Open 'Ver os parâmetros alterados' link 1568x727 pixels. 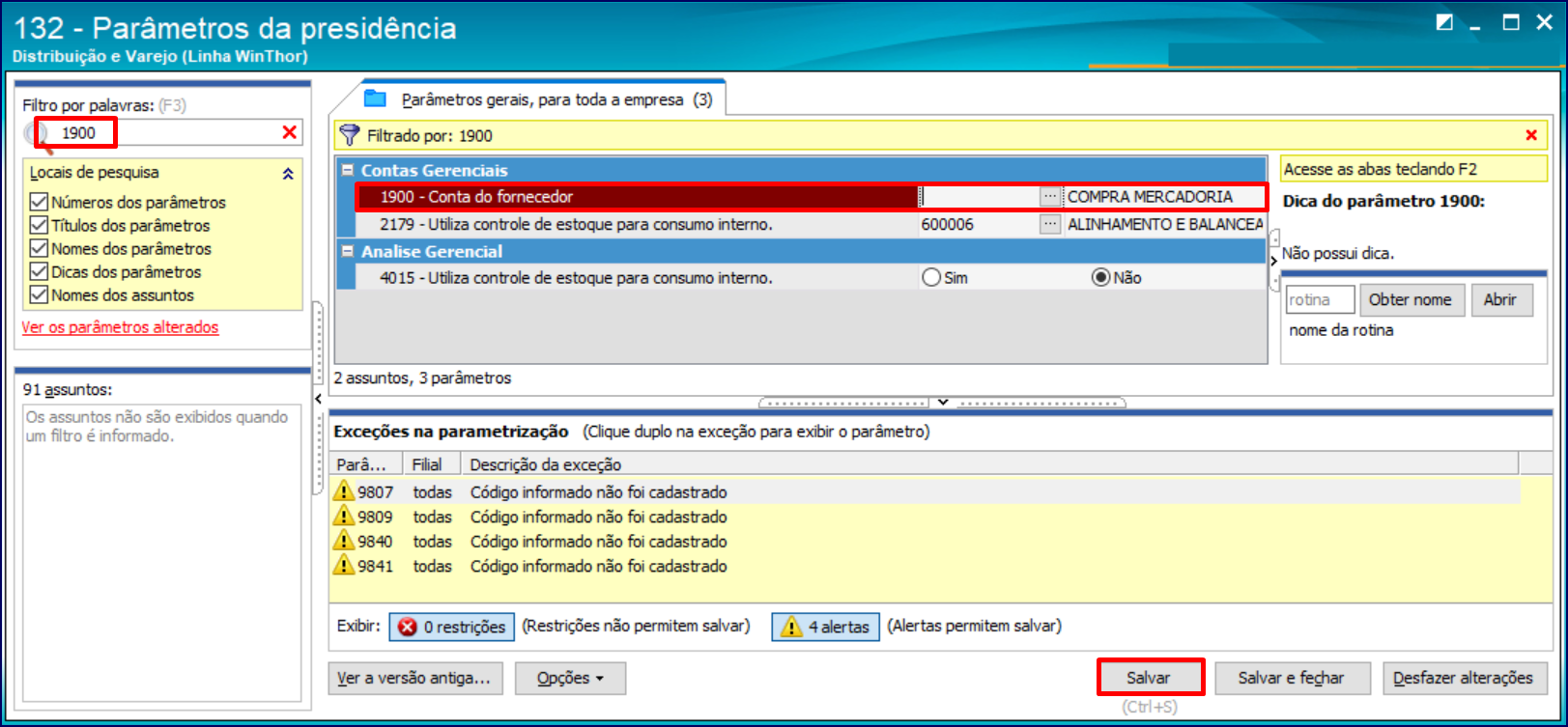120,327
